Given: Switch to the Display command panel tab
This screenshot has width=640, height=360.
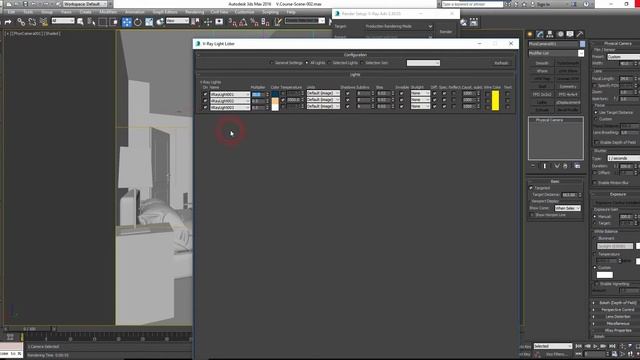Looking at the screenshot, I should point(570,34).
